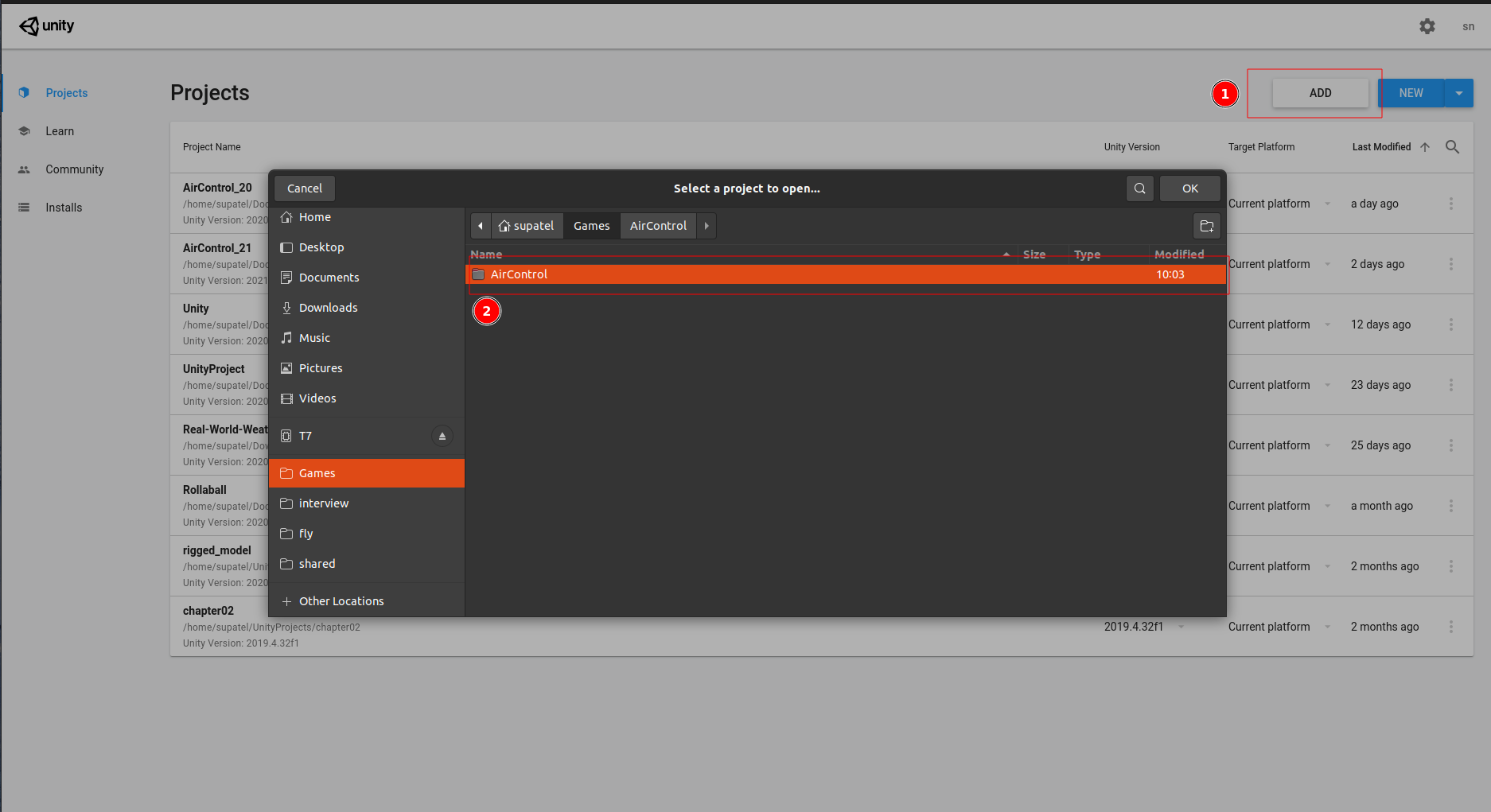Browse Other Locations
This screenshot has width=1491, height=812.
point(367,601)
